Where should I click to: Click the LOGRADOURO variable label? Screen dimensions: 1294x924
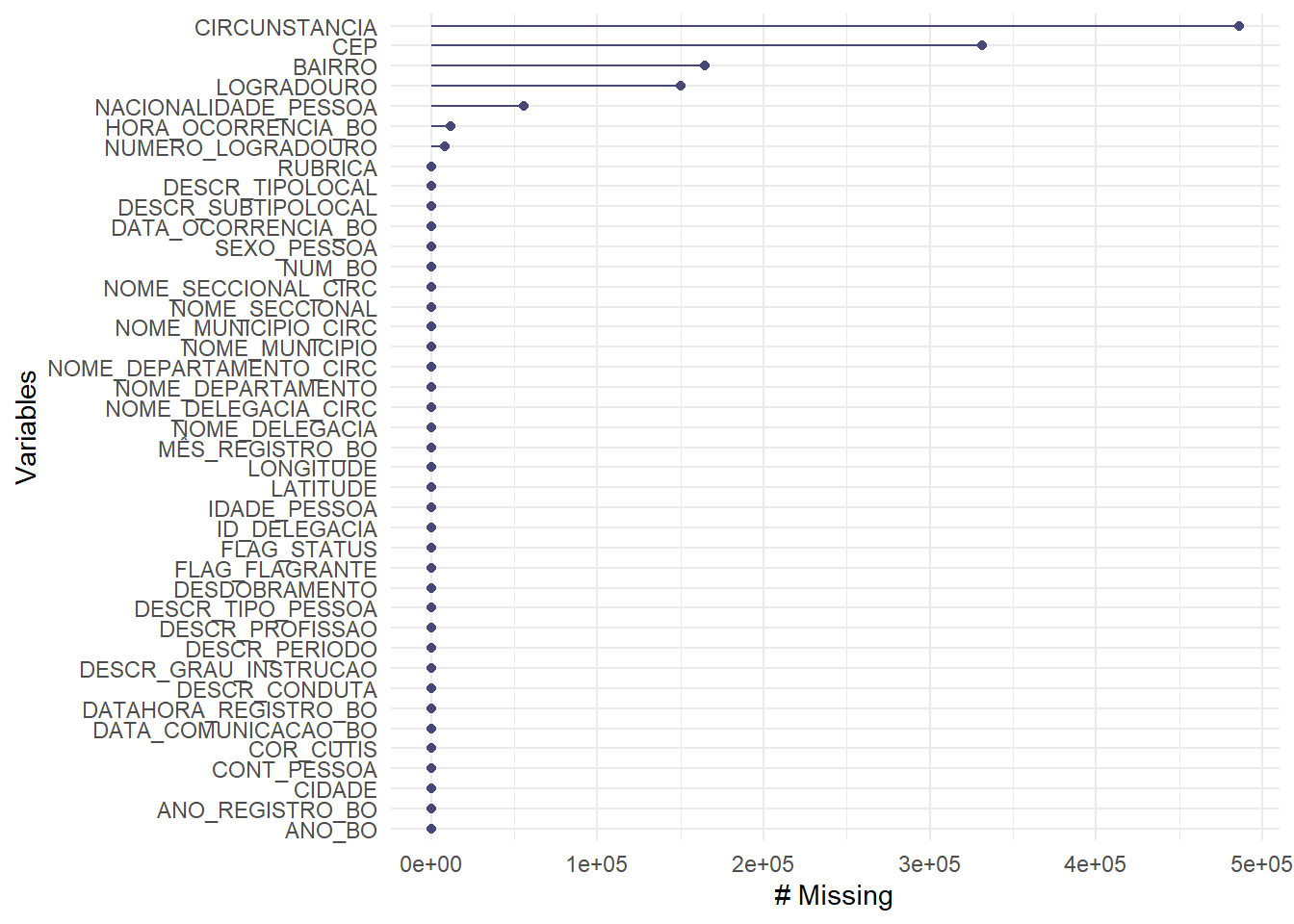click(x=297, y=88)
